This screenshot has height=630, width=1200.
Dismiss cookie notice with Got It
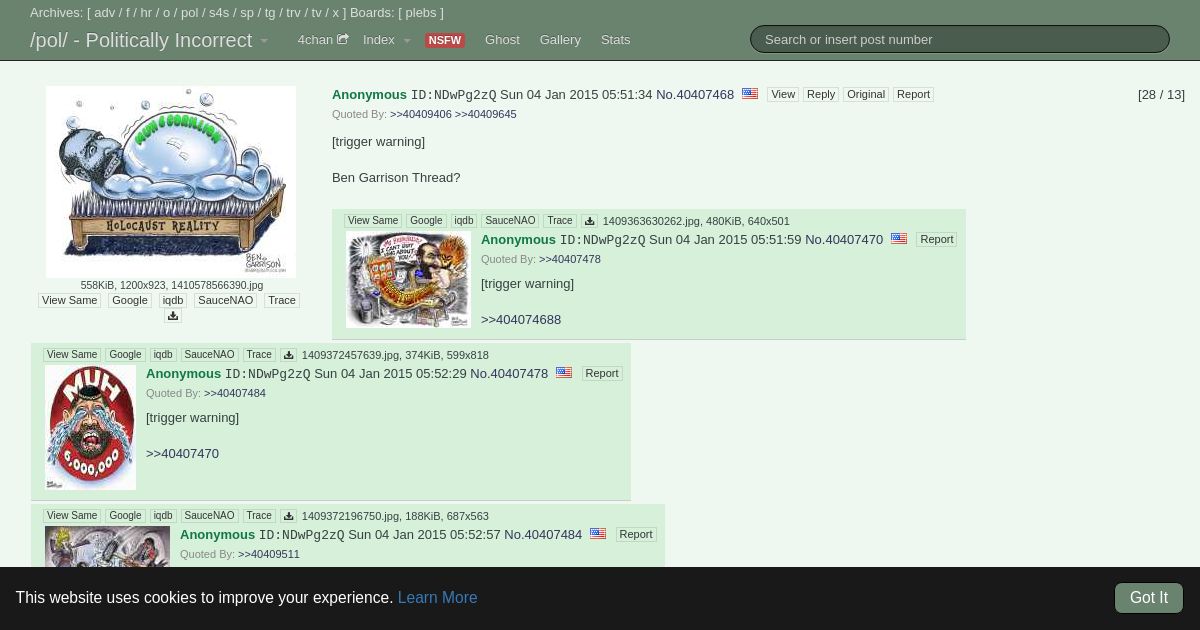click(1149, 598)
